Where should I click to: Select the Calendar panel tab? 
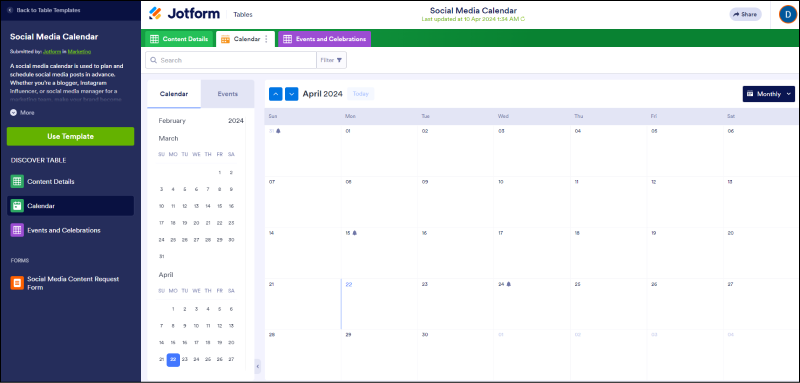pyautogui.click(x=174, y=94)
